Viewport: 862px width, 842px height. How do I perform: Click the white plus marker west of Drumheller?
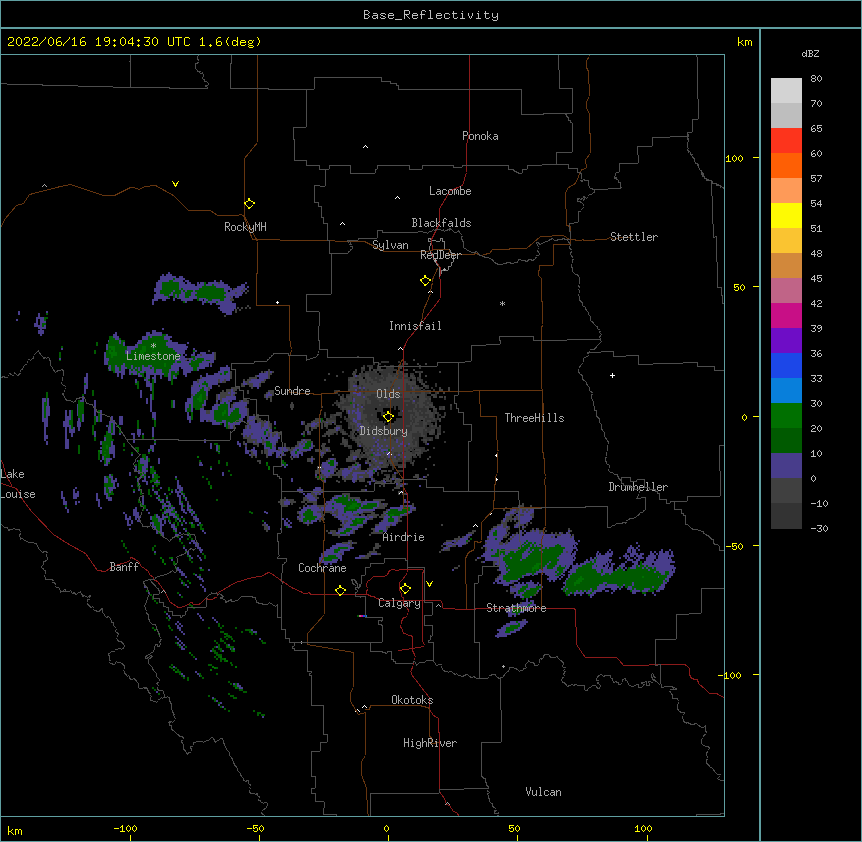(x=612, y=375)
